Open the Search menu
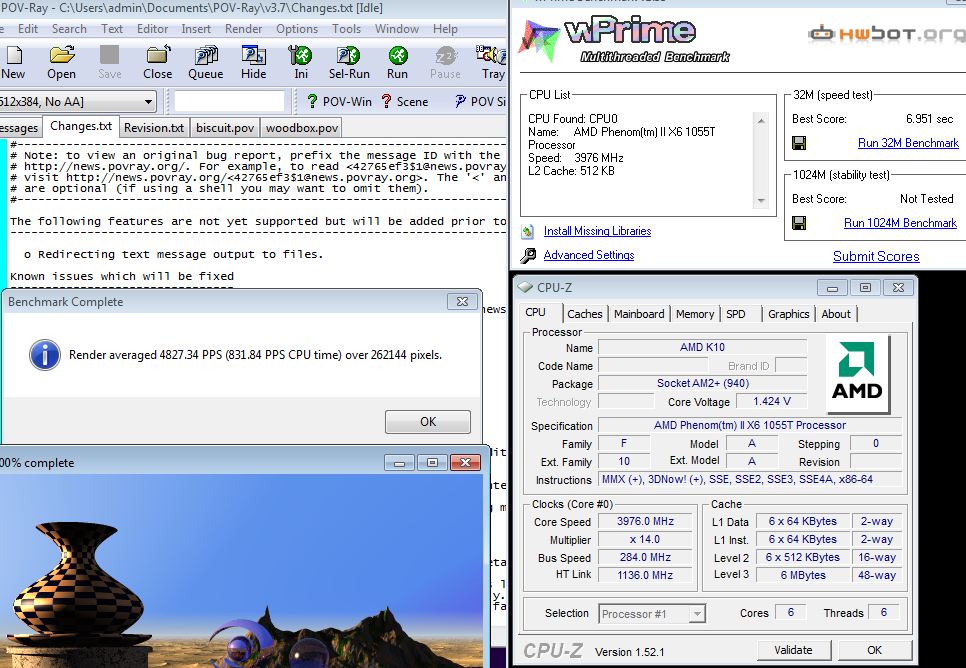This screenshot has width=966, height=668. (x=69, y=29)
